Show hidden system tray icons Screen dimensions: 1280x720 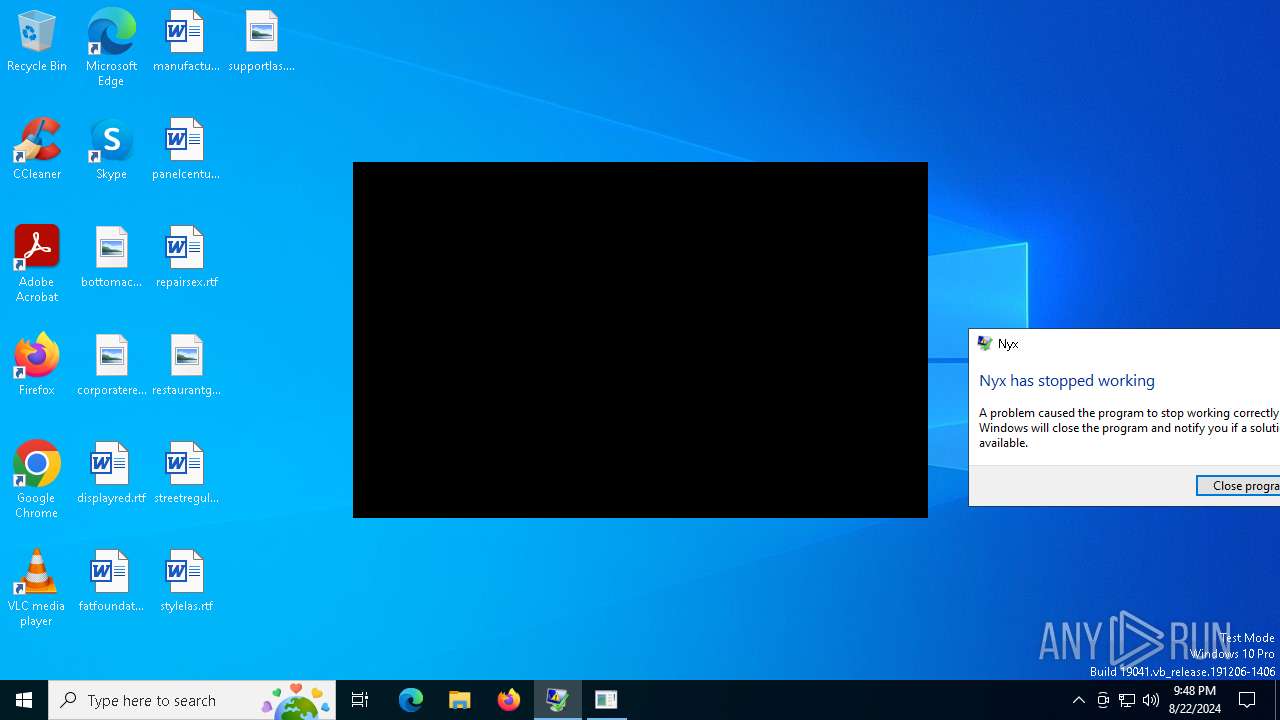pos(1078,700)
